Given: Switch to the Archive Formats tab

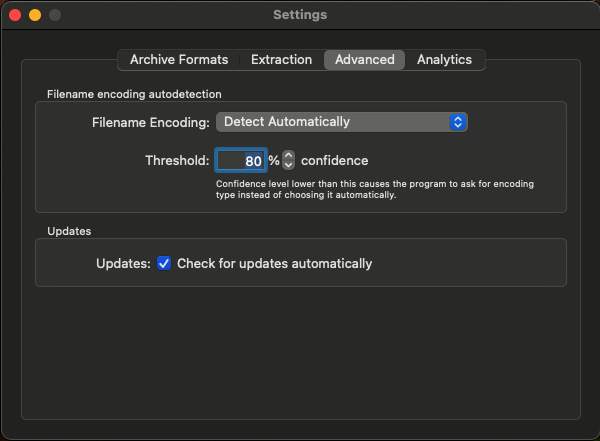Looking at the screenshot, I should pos(179,60).
